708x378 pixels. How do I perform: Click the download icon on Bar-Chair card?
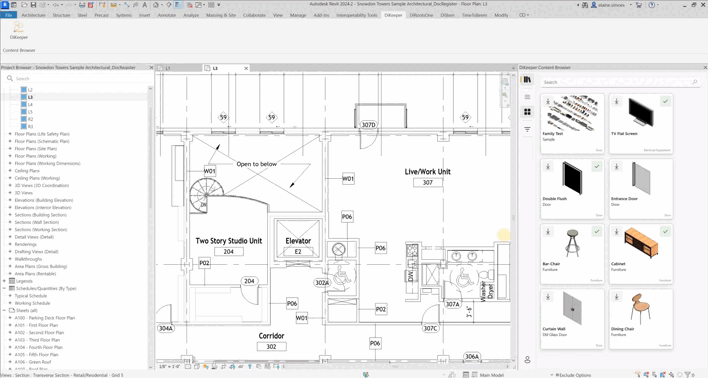click(548, 232)
